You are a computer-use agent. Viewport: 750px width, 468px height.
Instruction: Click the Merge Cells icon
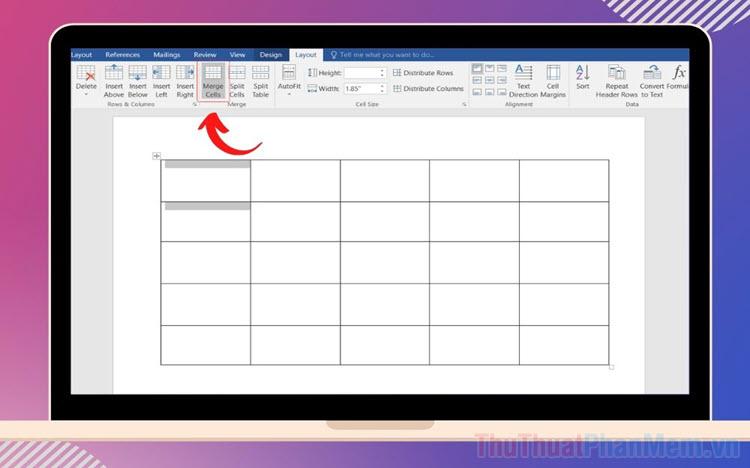click(x=213, y=81)
